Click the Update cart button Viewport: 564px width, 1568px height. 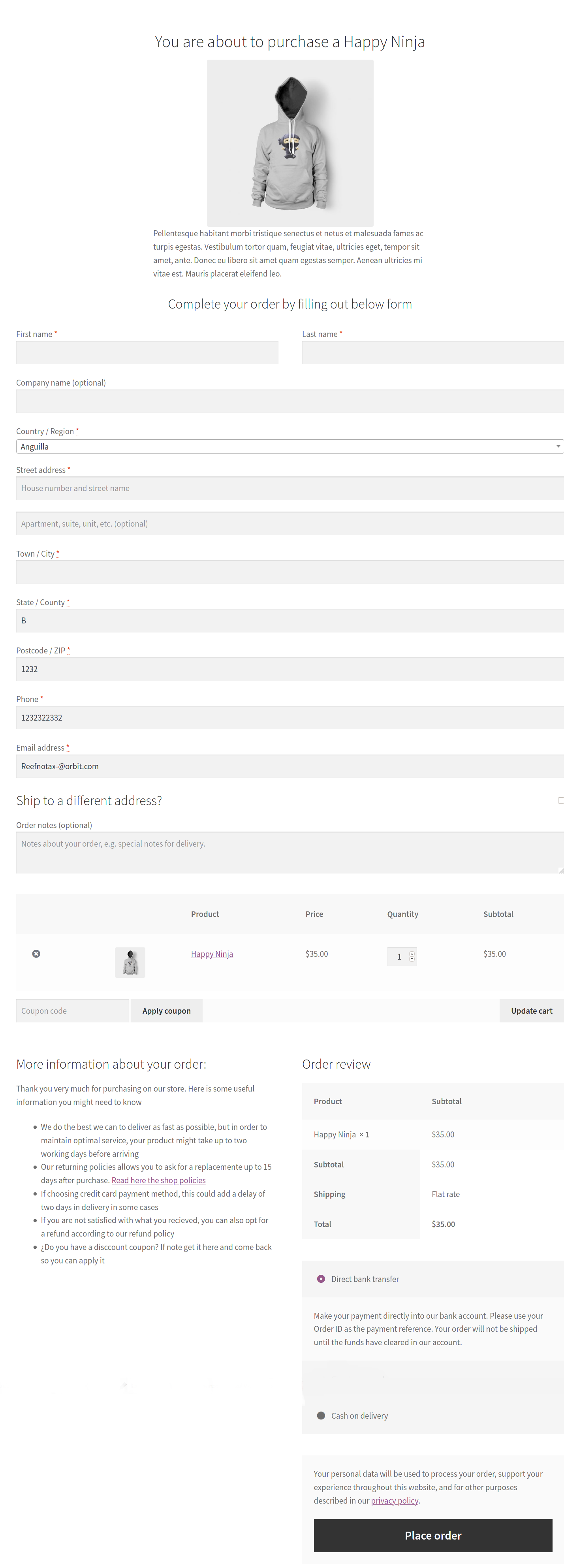(531, 1011)
